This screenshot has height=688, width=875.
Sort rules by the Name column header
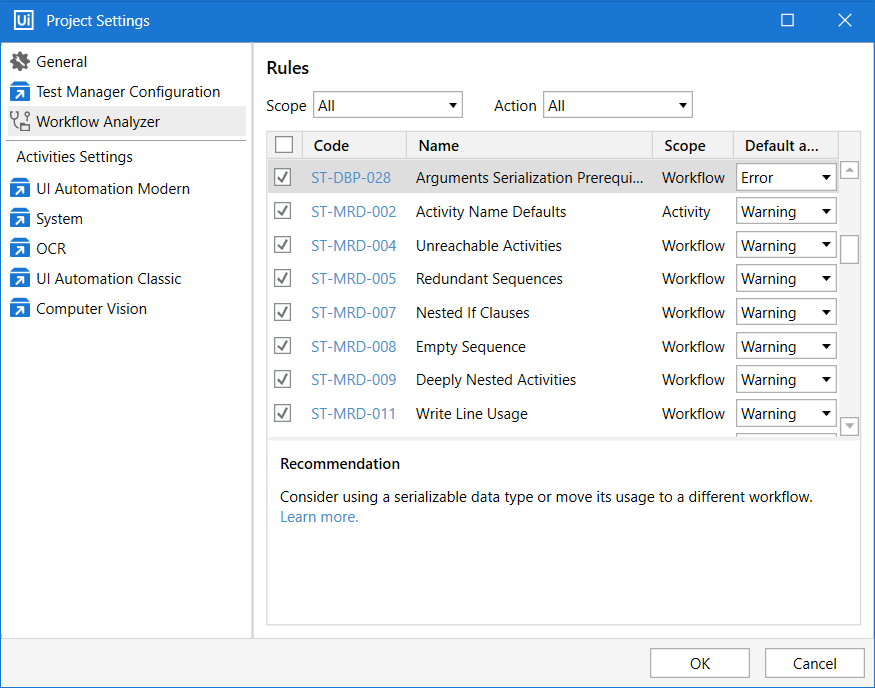pyautogui.click(x=439, y=146)
